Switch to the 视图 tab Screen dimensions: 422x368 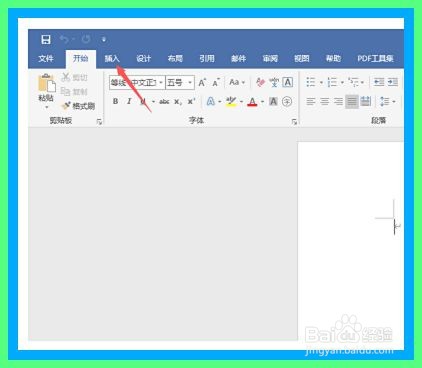tap(301, 59)
